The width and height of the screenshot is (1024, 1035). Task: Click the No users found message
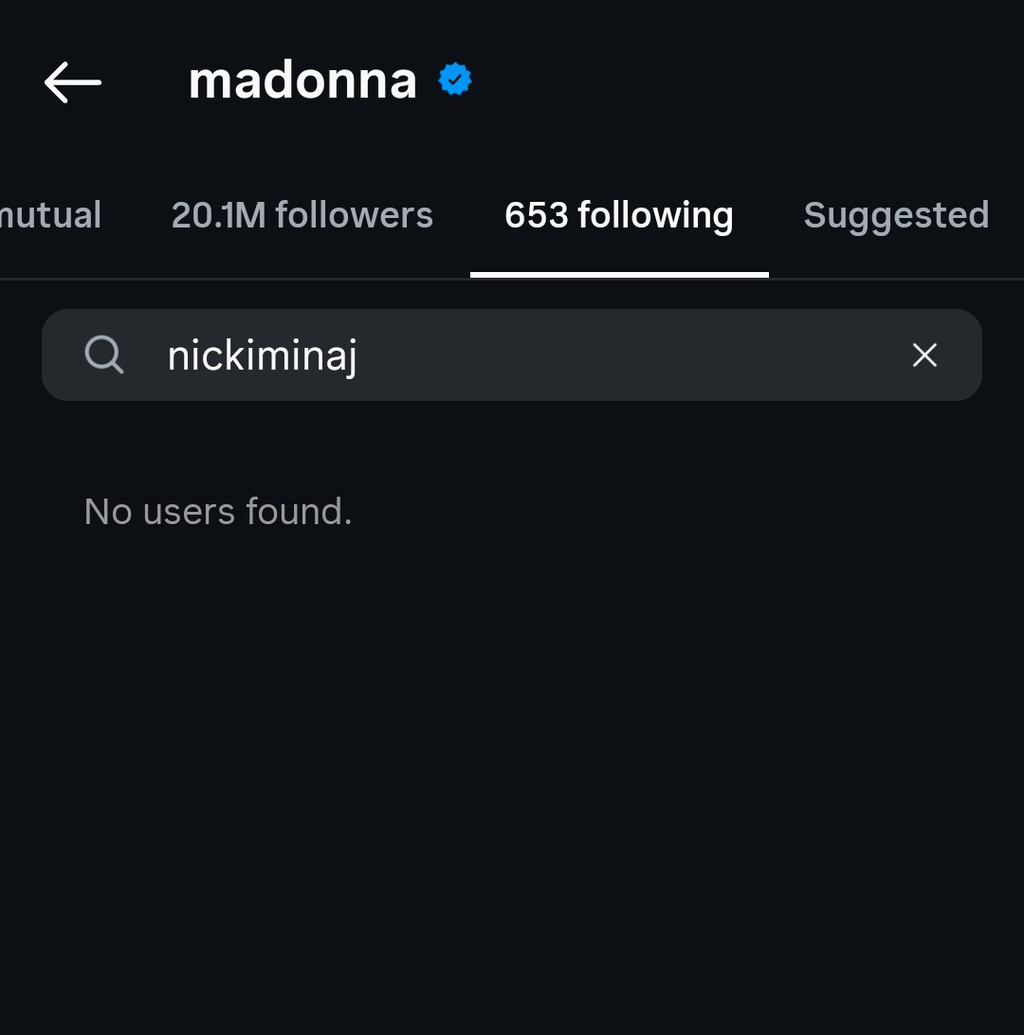[x=218, y=512]
